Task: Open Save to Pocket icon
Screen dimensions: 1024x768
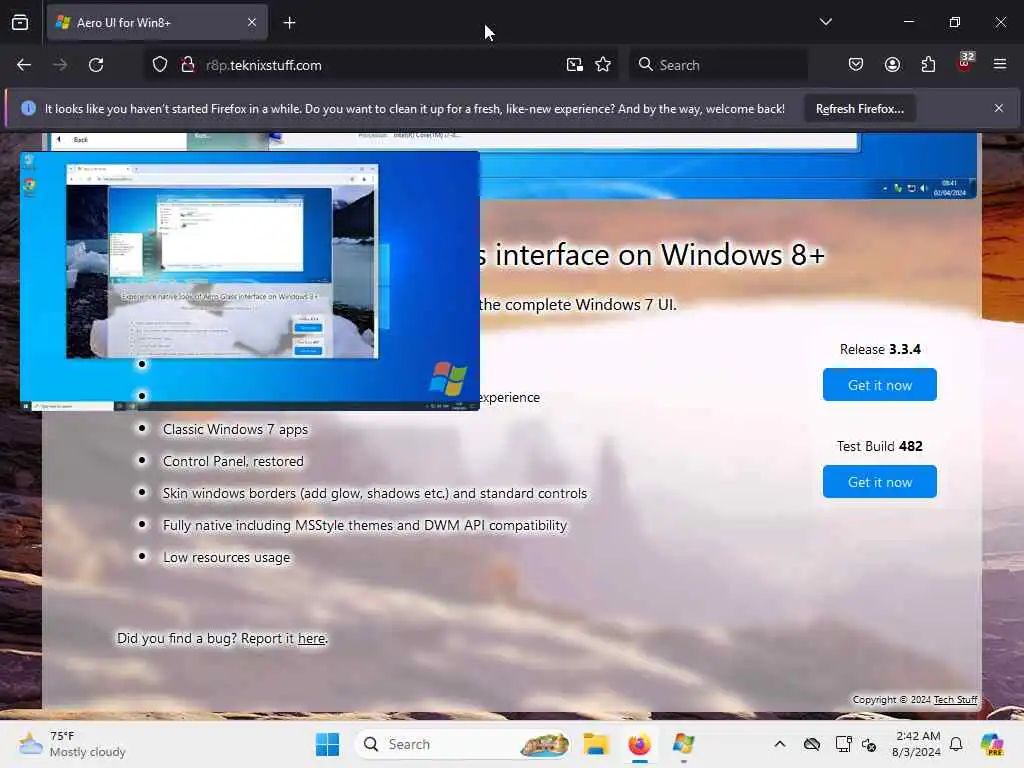Action: point(856,64)
